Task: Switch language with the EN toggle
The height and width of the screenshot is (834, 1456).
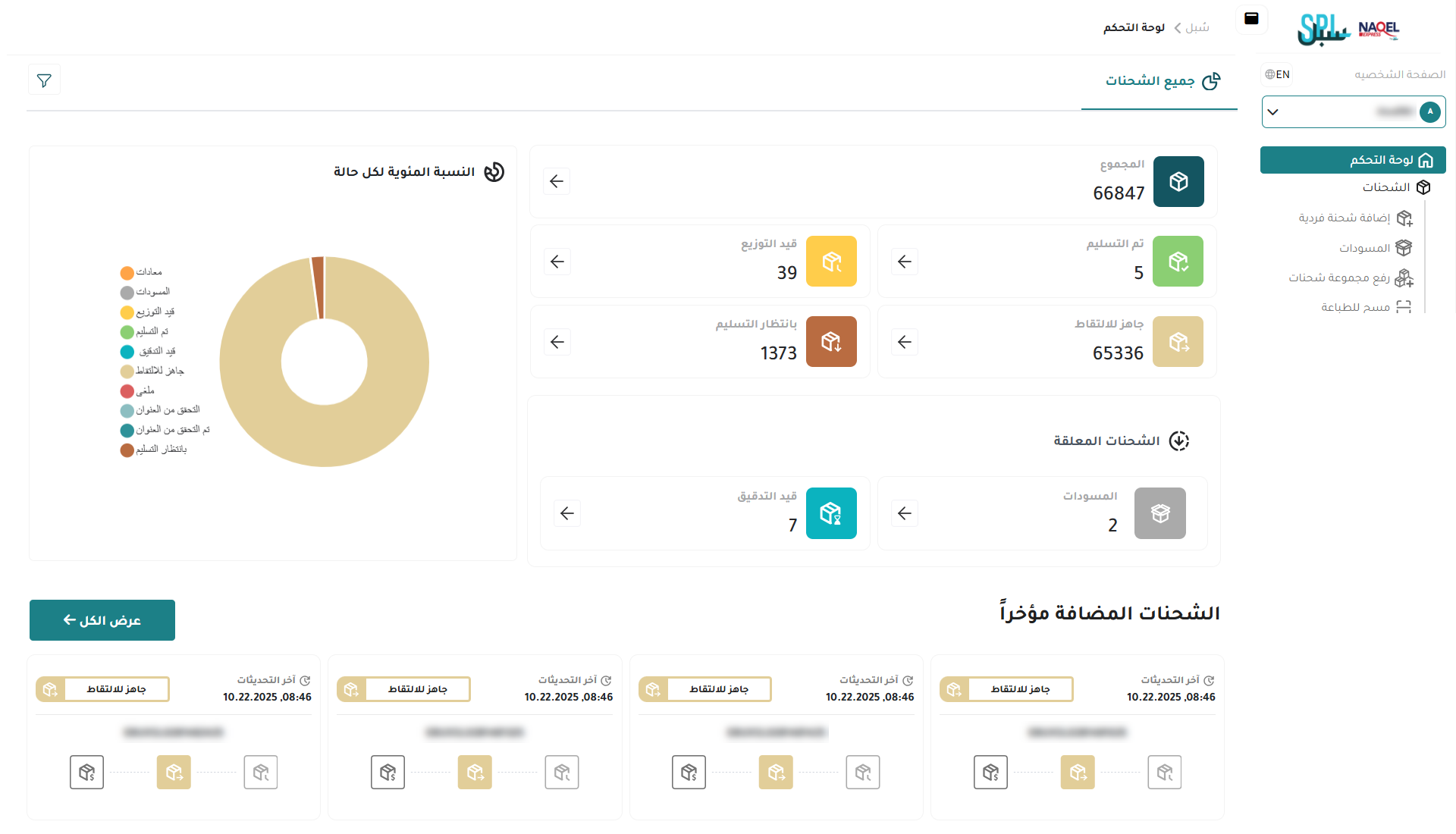Action: click(x=1277, y=74)
